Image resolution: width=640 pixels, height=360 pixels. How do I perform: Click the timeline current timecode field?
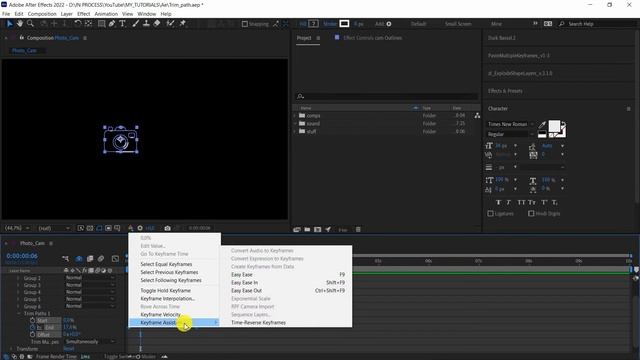pyautogui.click(x=22, y=256)
